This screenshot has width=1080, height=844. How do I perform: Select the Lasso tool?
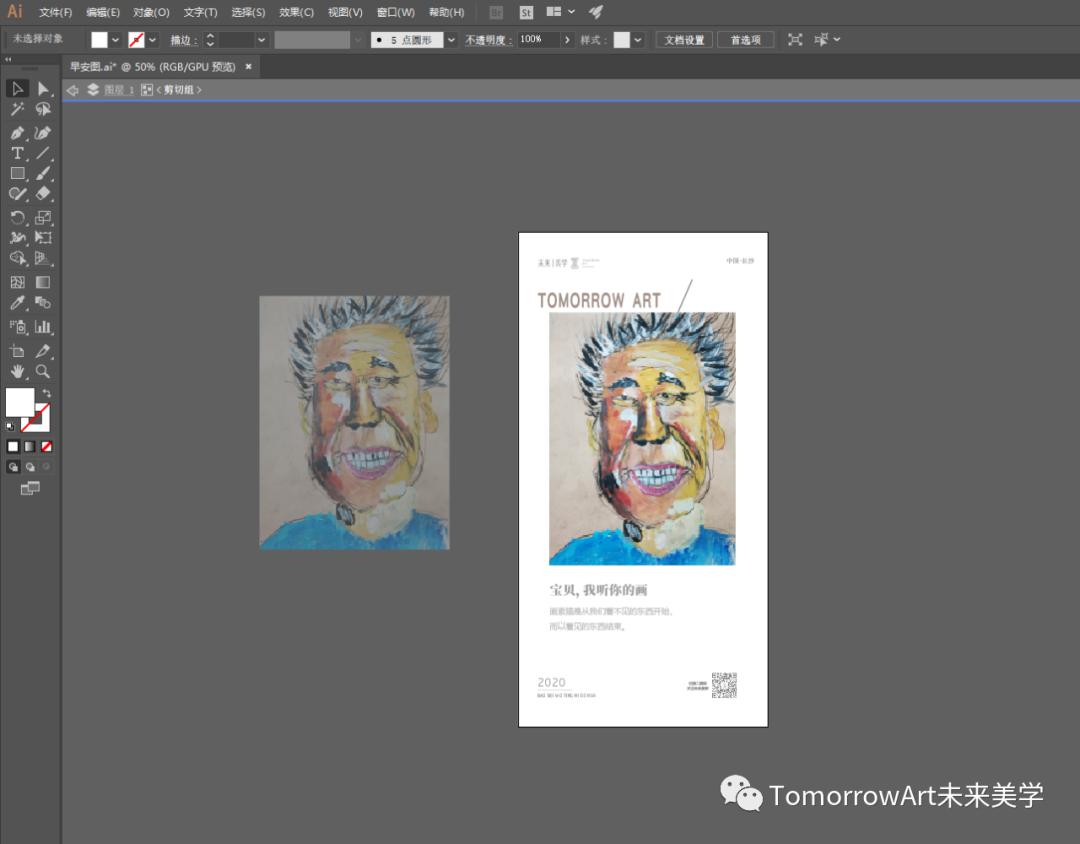click(x=43, y=109)
